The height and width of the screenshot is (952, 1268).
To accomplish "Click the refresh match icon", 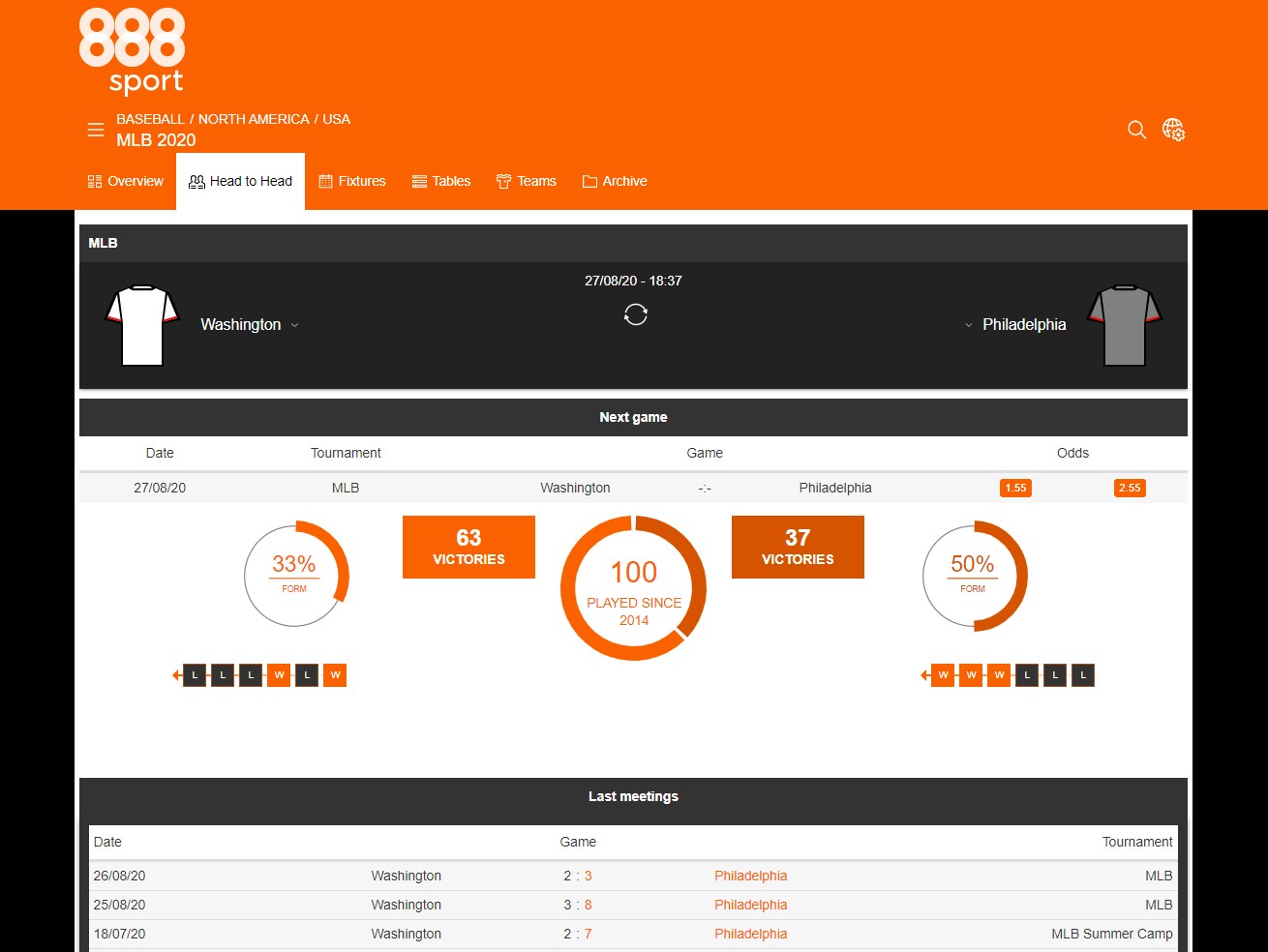I will pyautogui.click(x=635, y=314).
